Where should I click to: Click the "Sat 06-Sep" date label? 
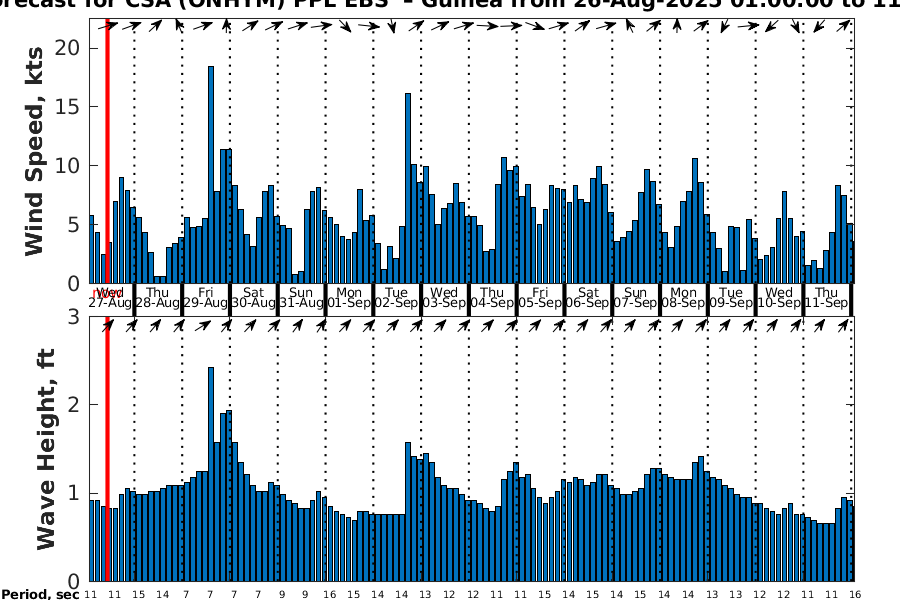(588, 298)
